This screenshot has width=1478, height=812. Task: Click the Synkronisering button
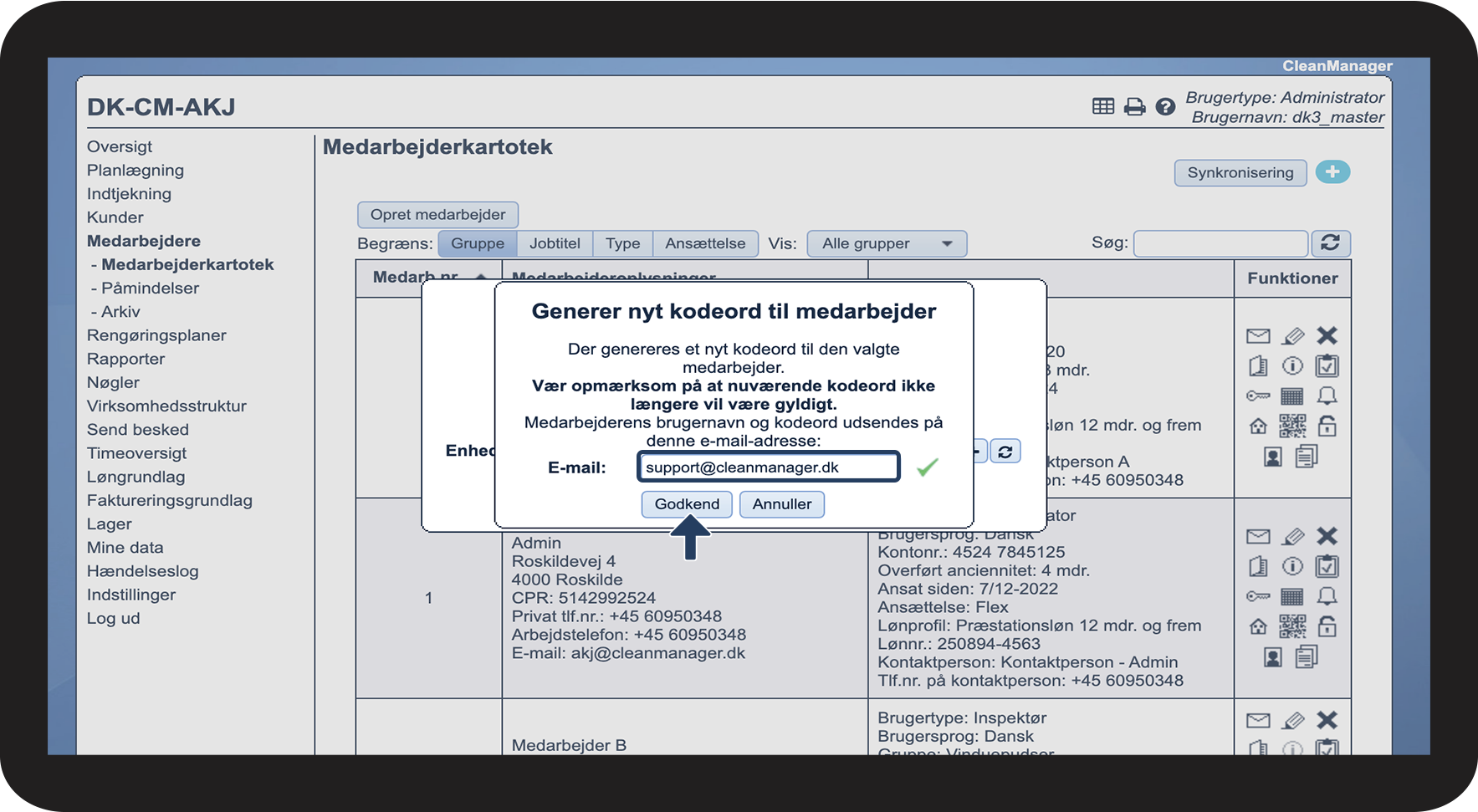[x=1240, y=172]
